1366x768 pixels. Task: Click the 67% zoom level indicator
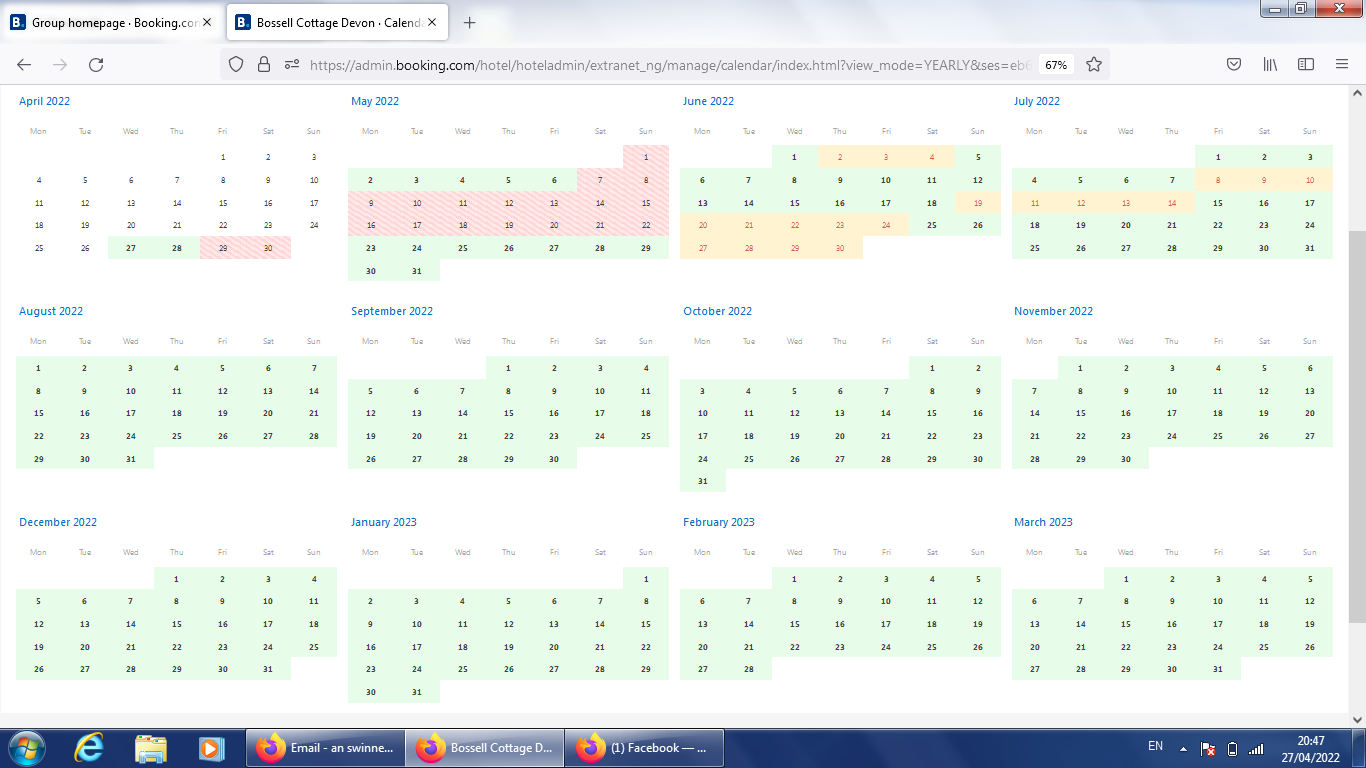[1056, 65]
